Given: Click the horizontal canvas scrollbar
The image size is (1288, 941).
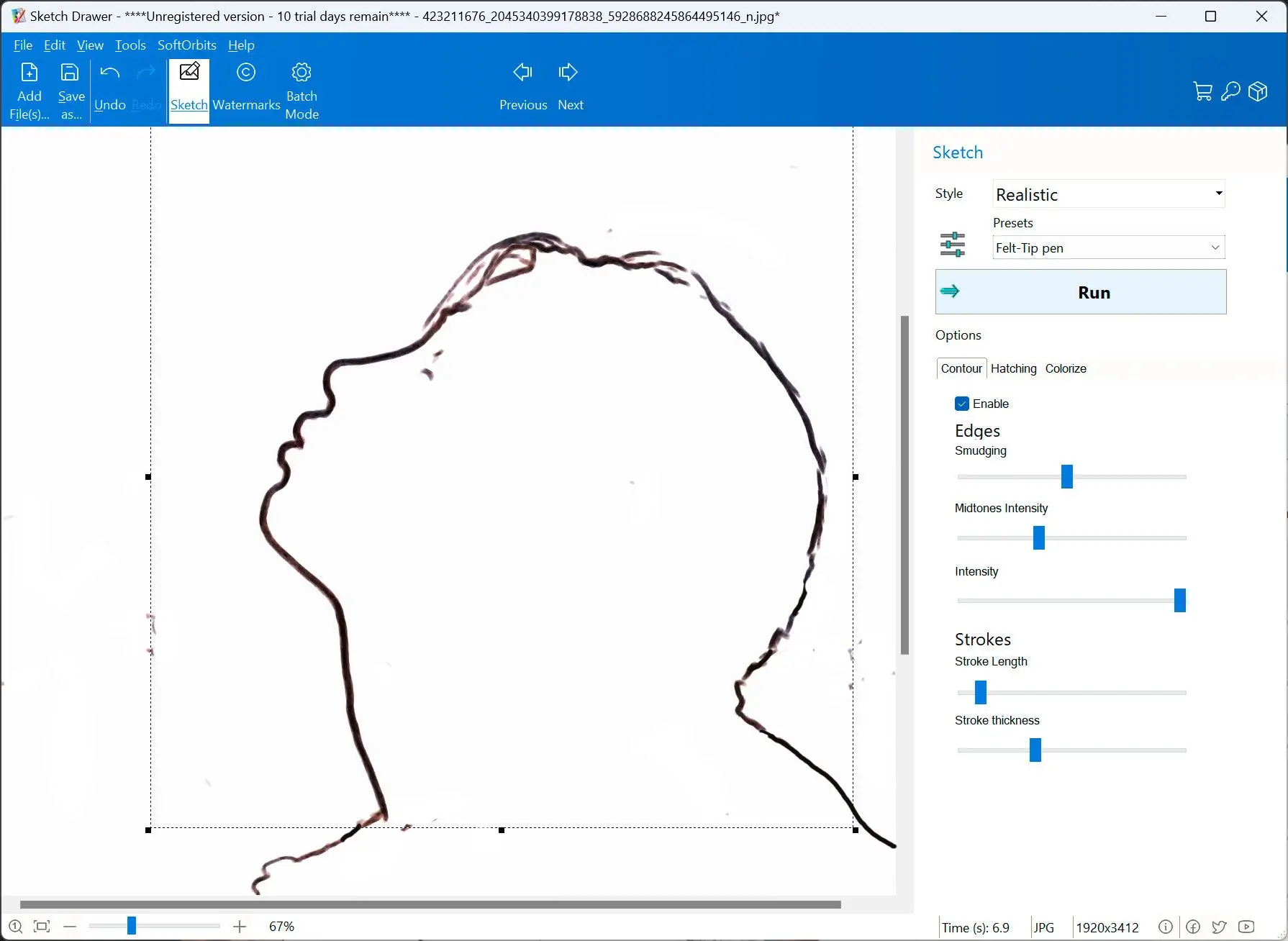Looking at the screenshot, I should click(430, 904).
